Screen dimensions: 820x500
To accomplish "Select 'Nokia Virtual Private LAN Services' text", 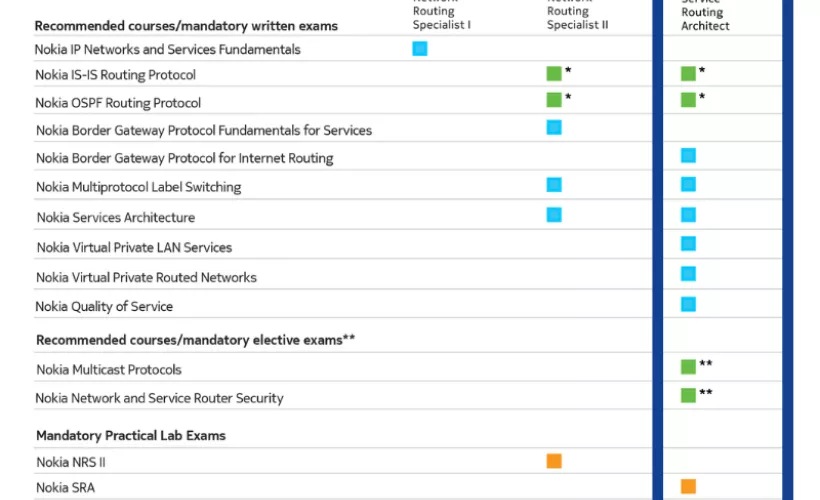I will pos(134,247).
